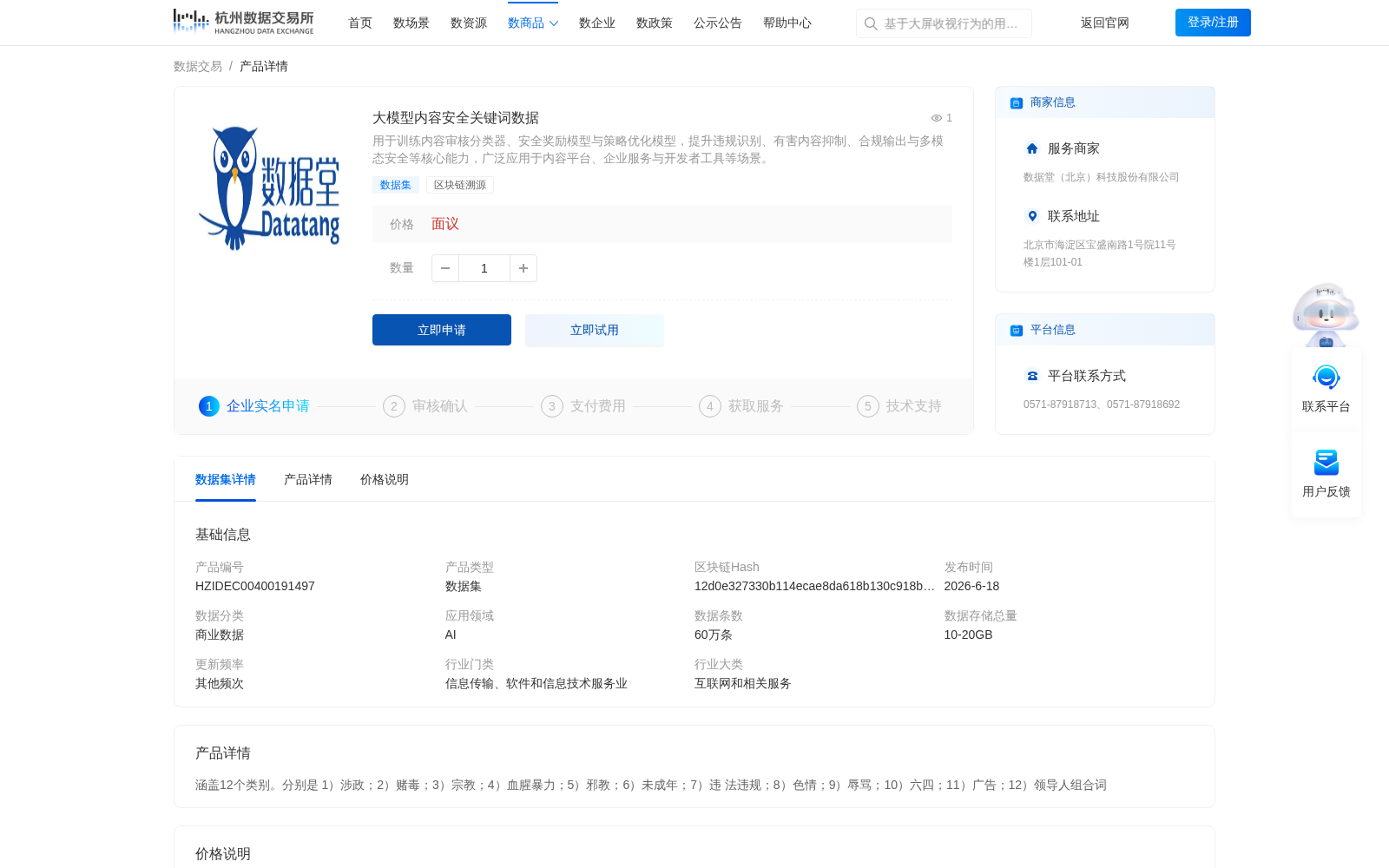
Task: Click the 信息传输、软件和信息技术服务业 value
Action: pyautogui.click(x=537, y=683)
